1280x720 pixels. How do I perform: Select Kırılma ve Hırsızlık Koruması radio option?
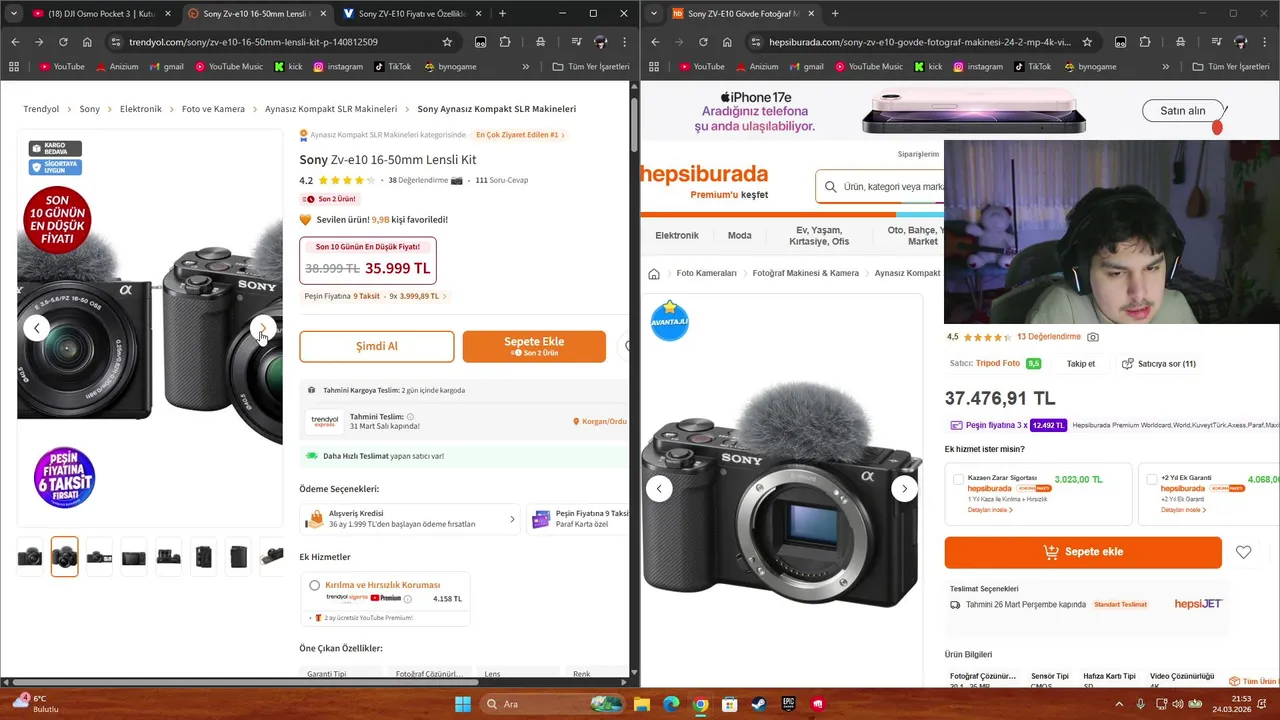point(315,585)
